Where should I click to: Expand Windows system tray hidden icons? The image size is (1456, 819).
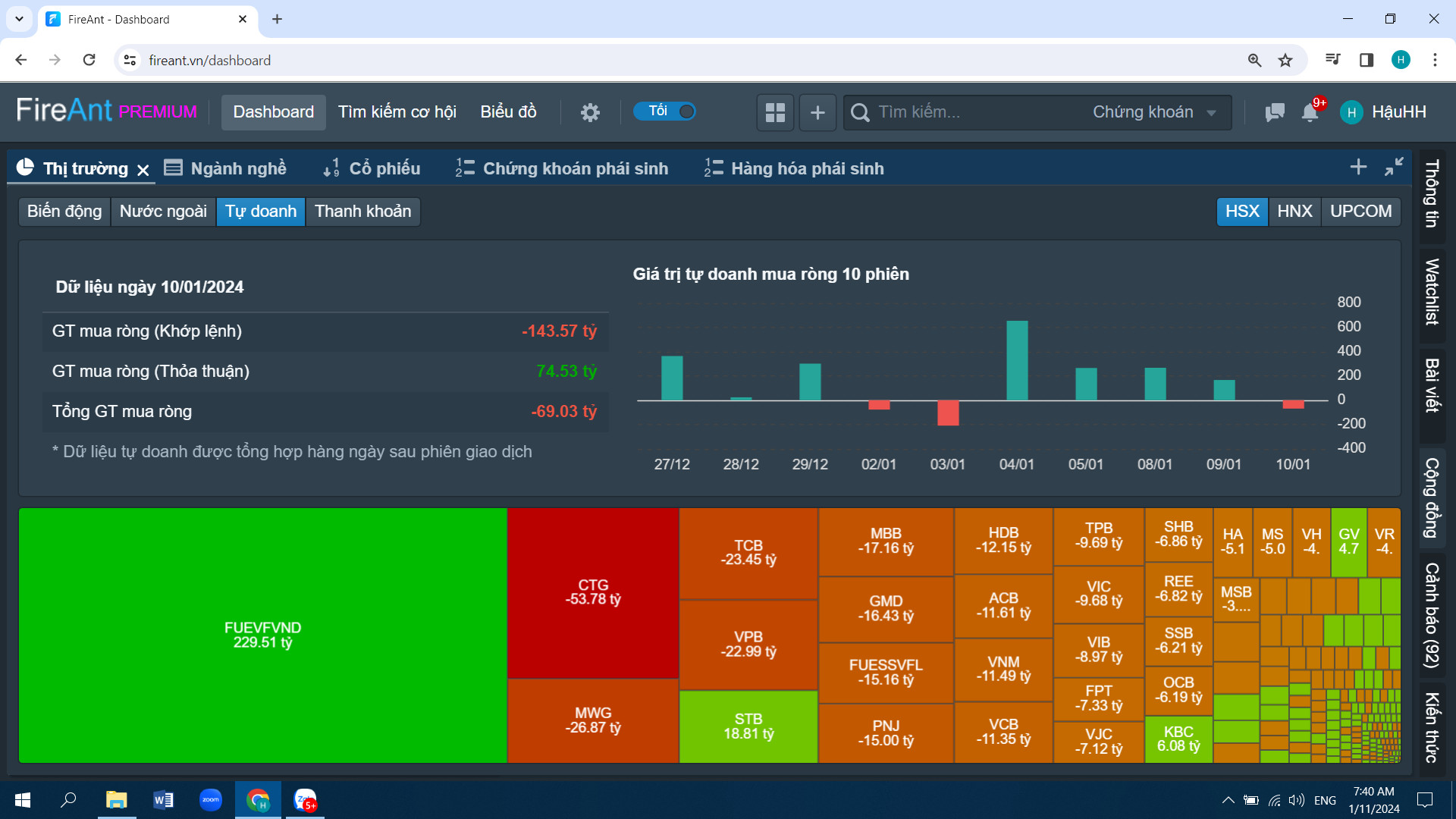[1228, 800]
